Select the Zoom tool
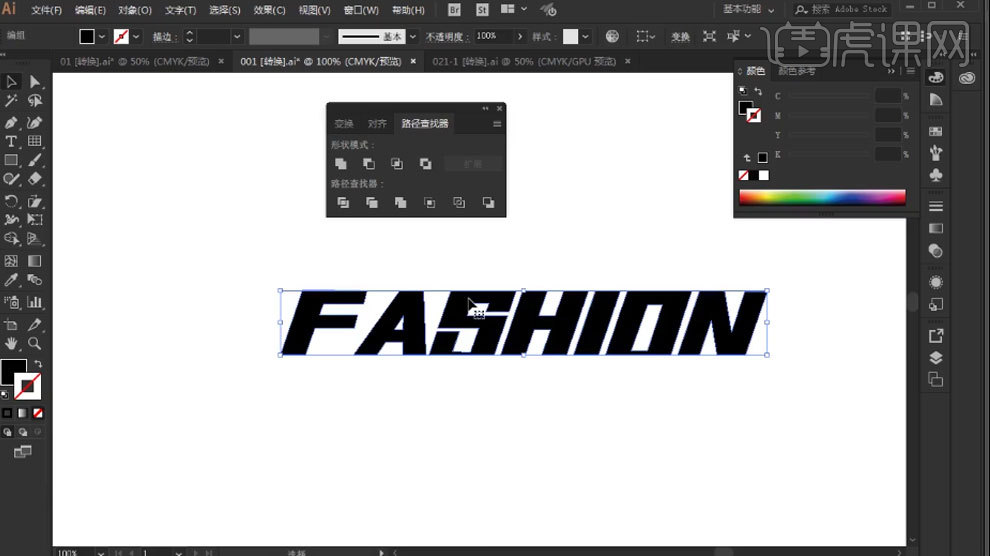 coord(35,343)
